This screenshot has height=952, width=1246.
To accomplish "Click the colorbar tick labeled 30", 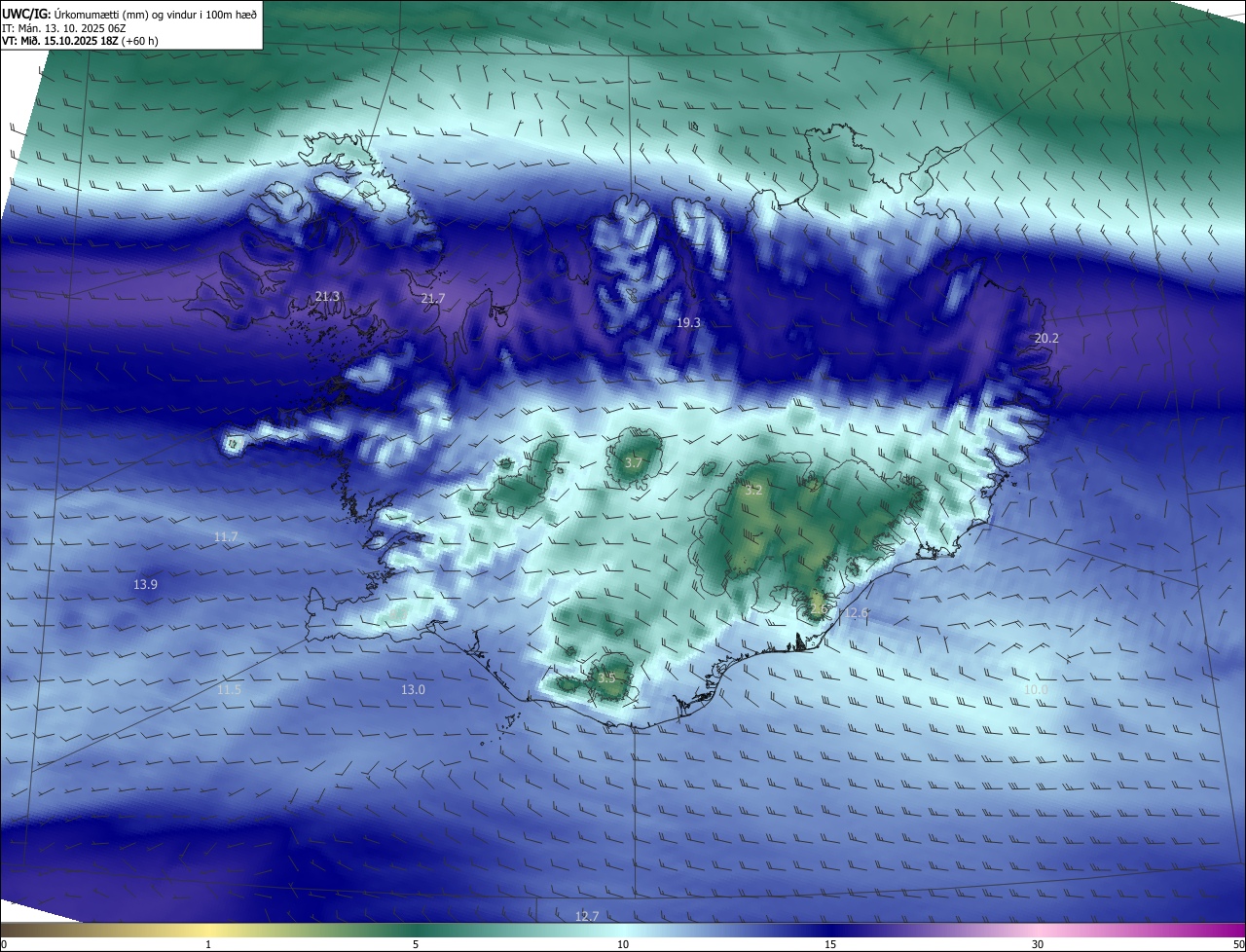I will [1038, 944].
